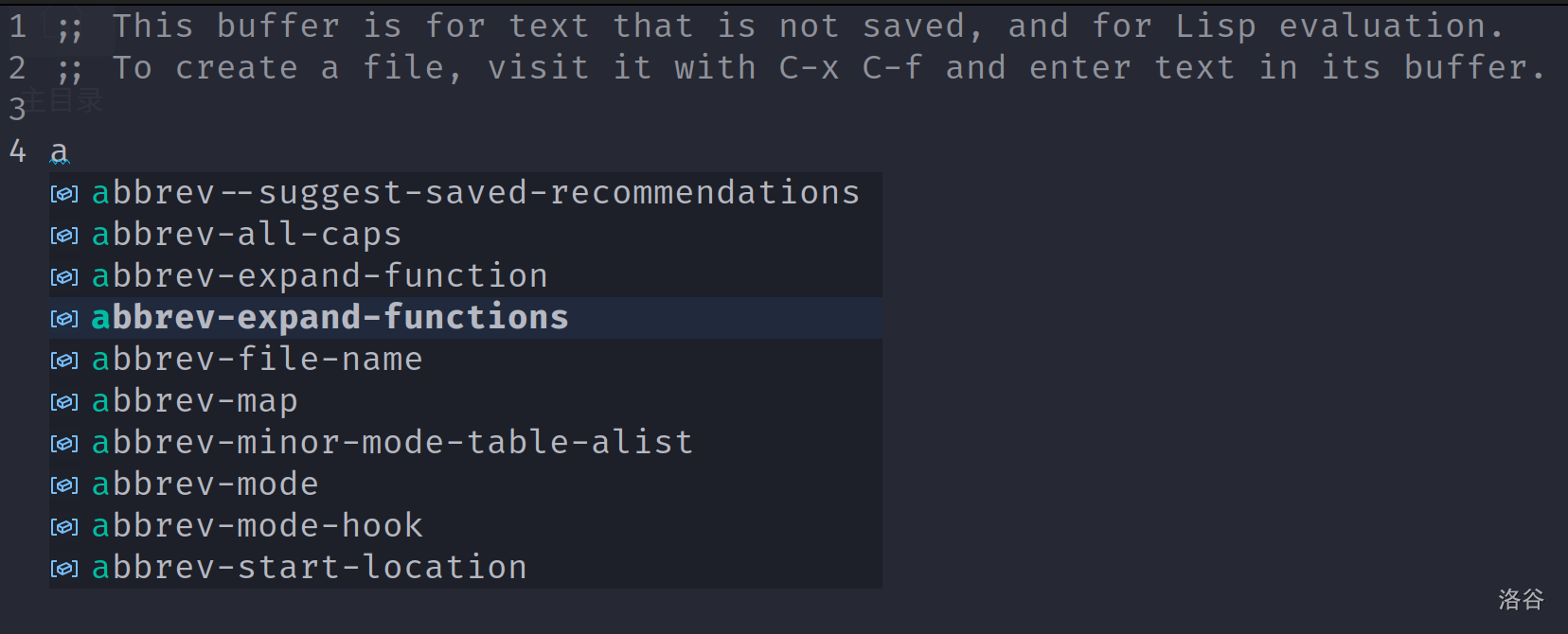This screenshot has height=634, width=1568.
Task: Click the icon next to abbrev-all-caps
Action: (x=64, y=236)
